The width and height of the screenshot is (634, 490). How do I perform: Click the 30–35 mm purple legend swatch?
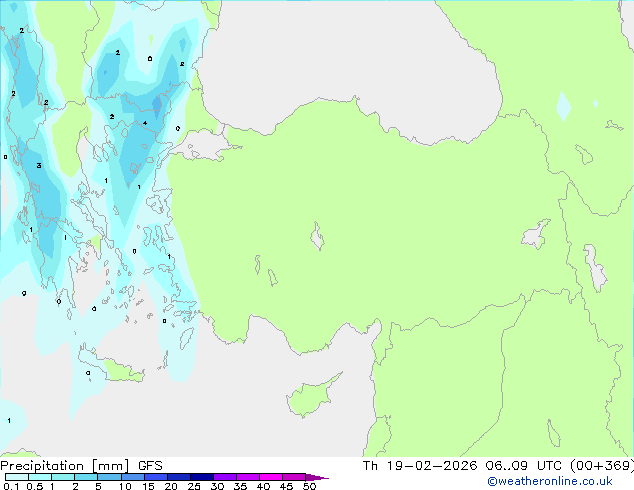point(225,477)
